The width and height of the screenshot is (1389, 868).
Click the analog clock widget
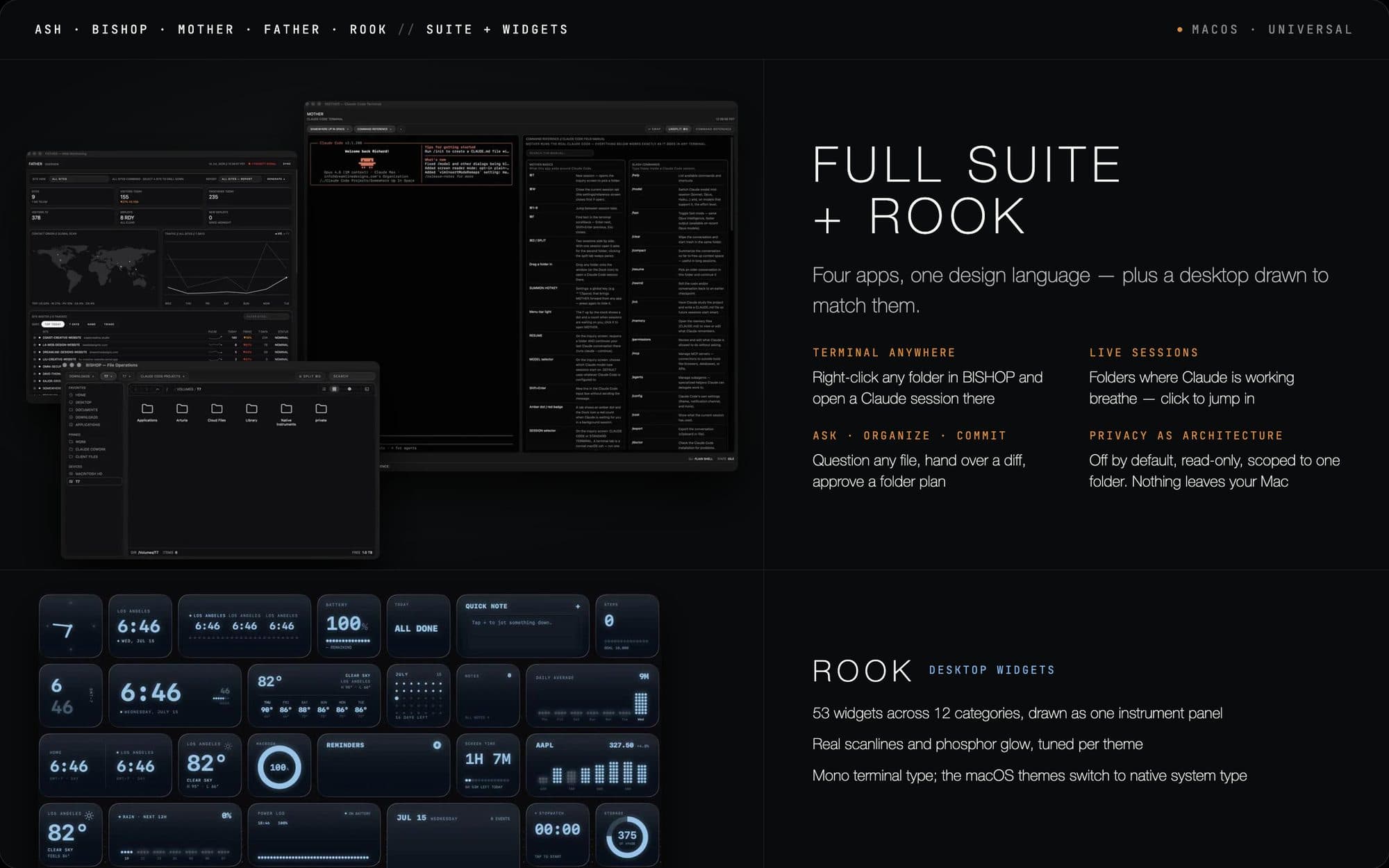71,626
